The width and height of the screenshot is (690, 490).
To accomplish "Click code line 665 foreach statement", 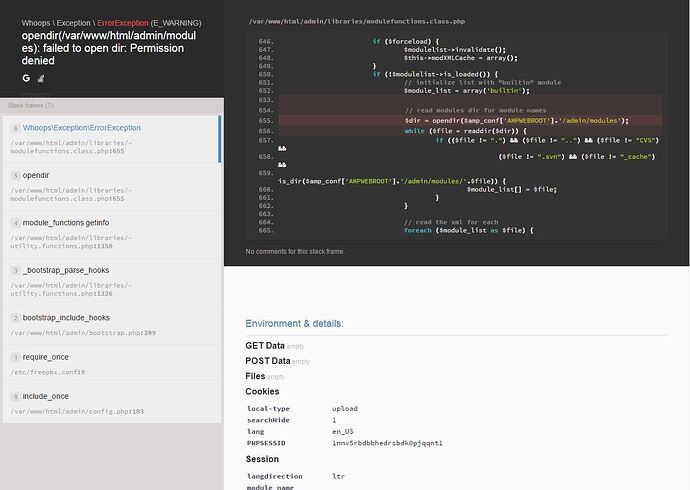I will click(469, 230).
